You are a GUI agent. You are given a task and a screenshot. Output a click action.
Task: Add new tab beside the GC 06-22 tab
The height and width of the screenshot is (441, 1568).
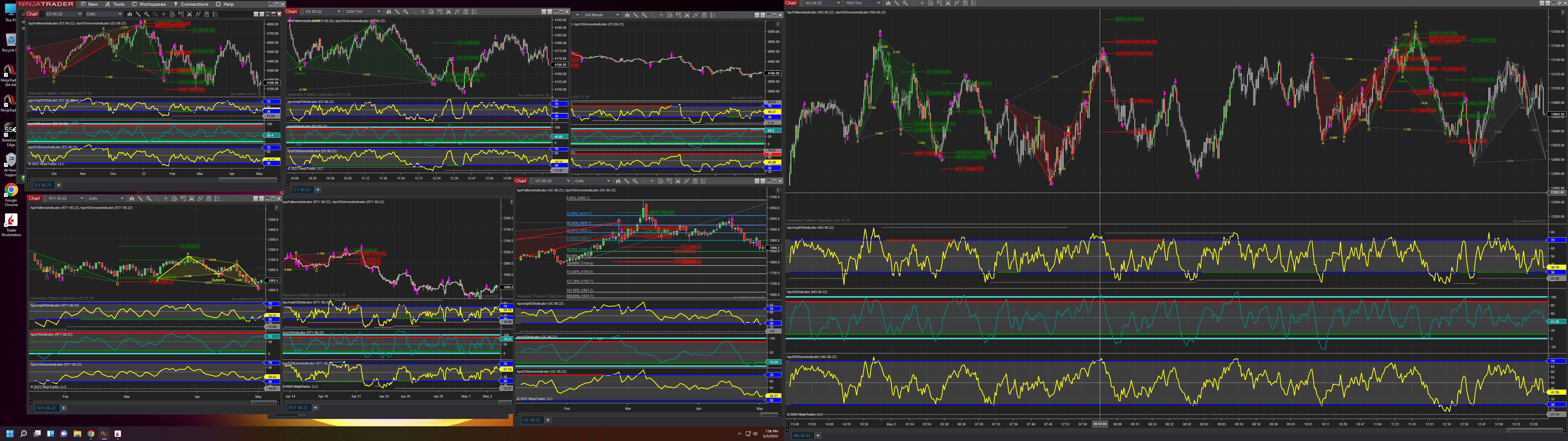tap(548, 420)
